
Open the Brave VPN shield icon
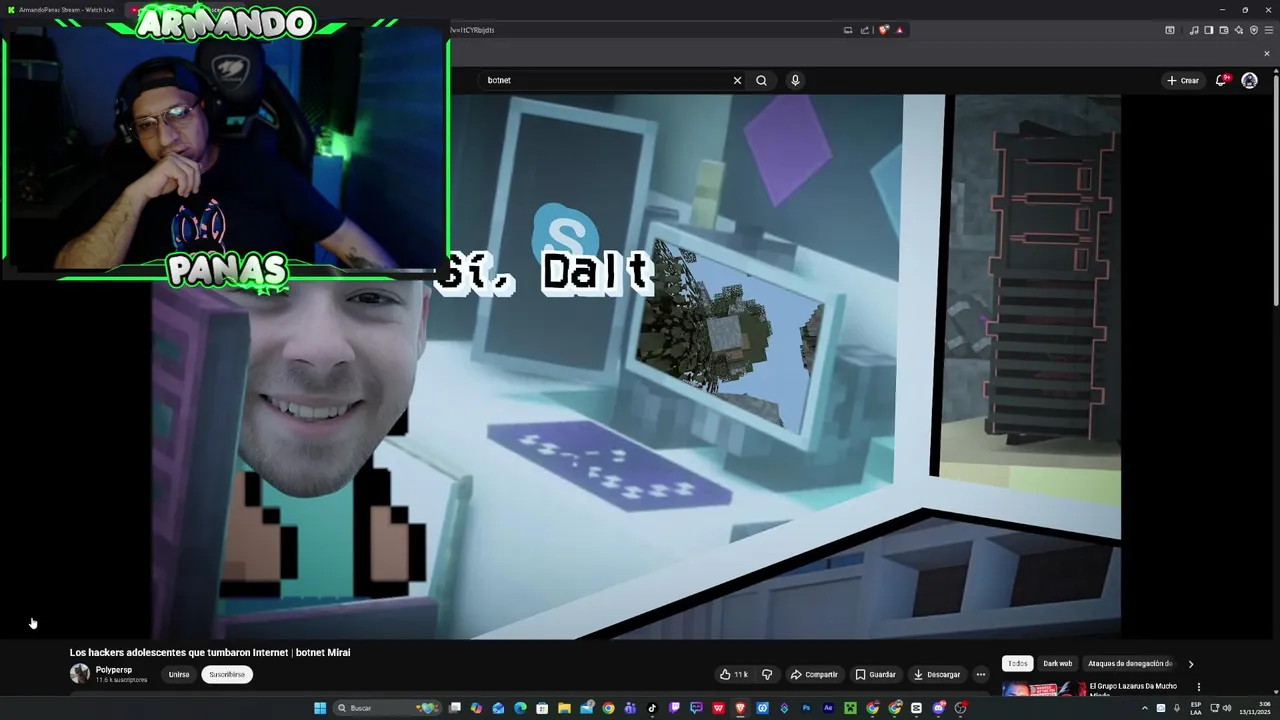[x=1253, y=30]
